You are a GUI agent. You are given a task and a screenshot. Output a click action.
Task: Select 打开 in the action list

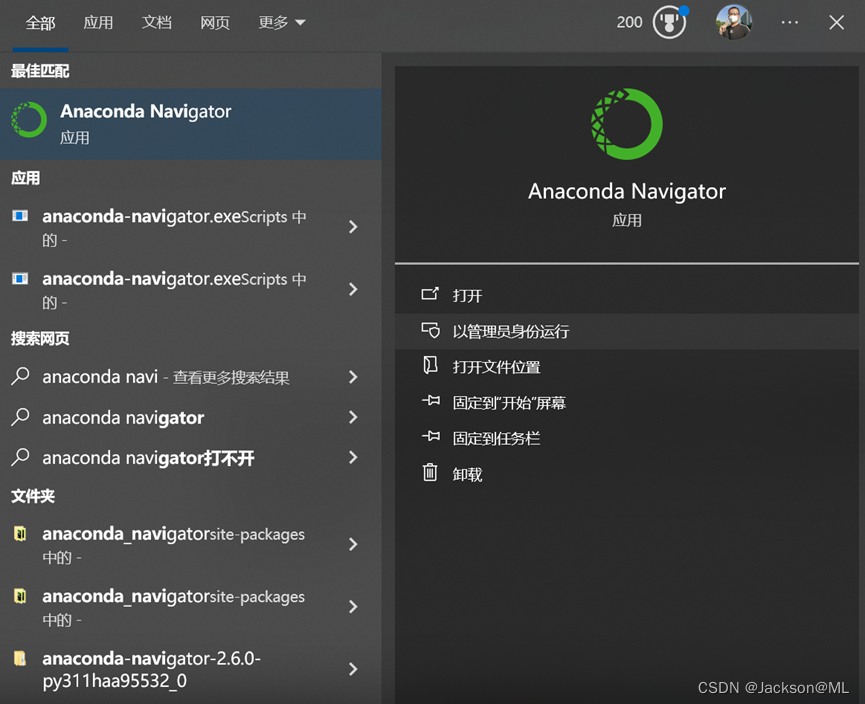(627, 296)
